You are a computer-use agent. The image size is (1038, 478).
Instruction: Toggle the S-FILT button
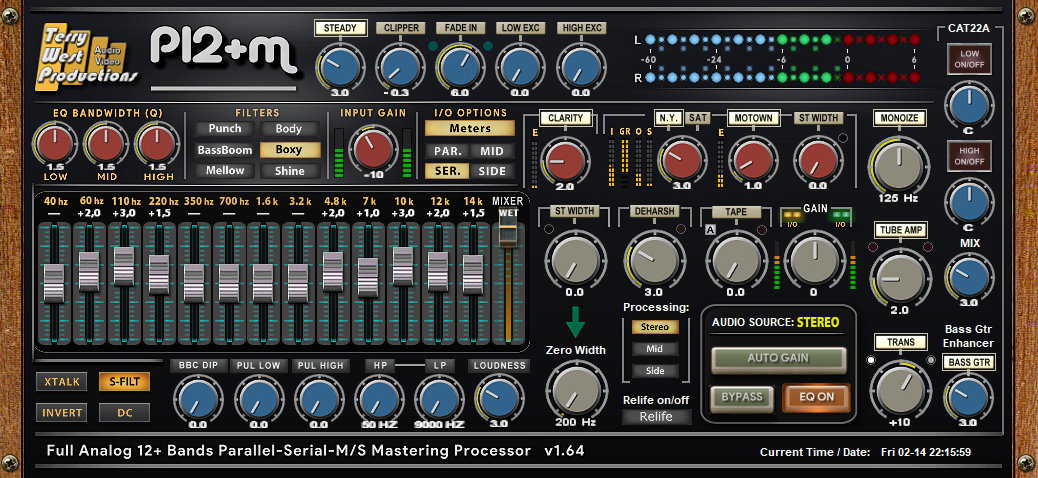click(124, 382)
